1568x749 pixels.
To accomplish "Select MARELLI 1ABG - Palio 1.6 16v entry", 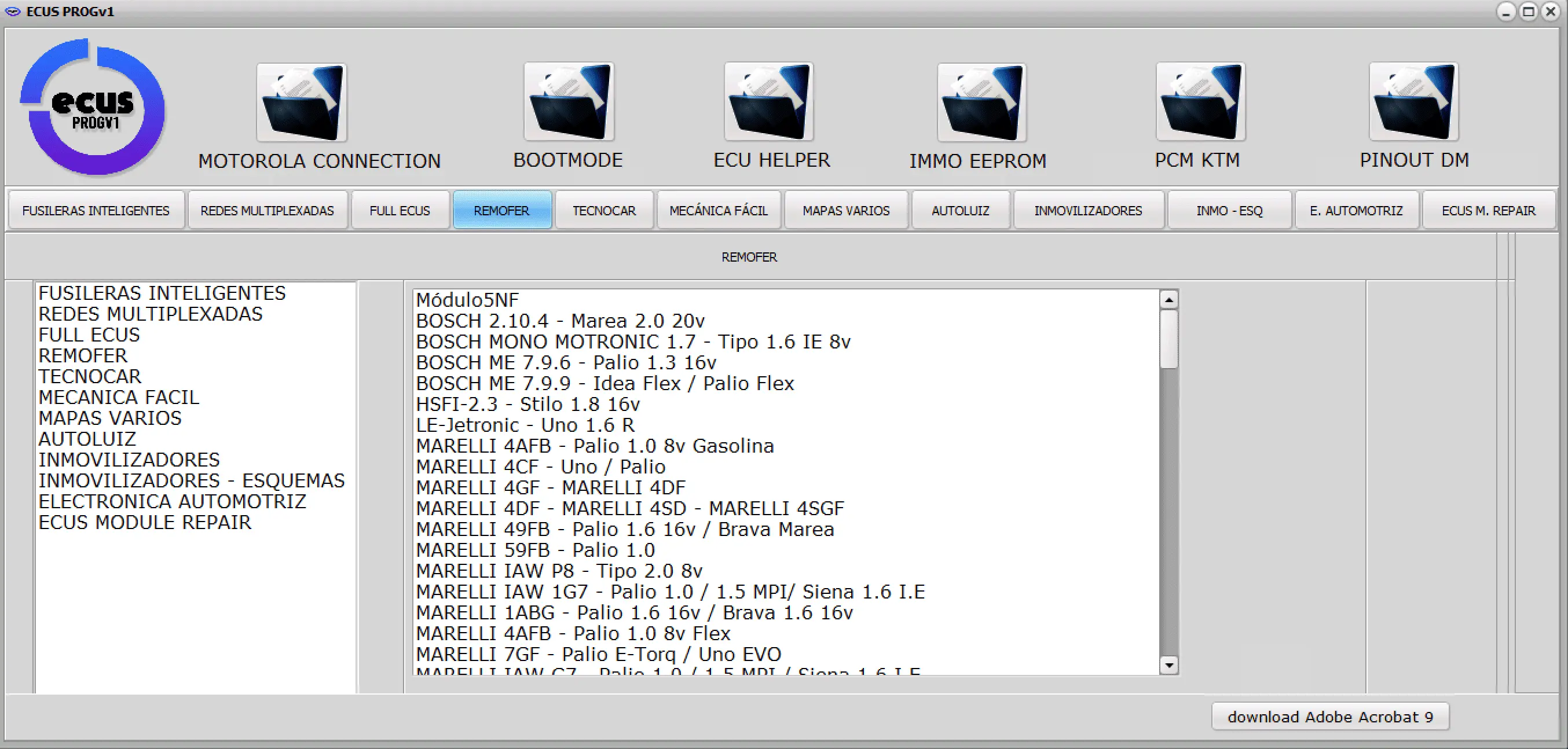I will click(x=634, y=613).
